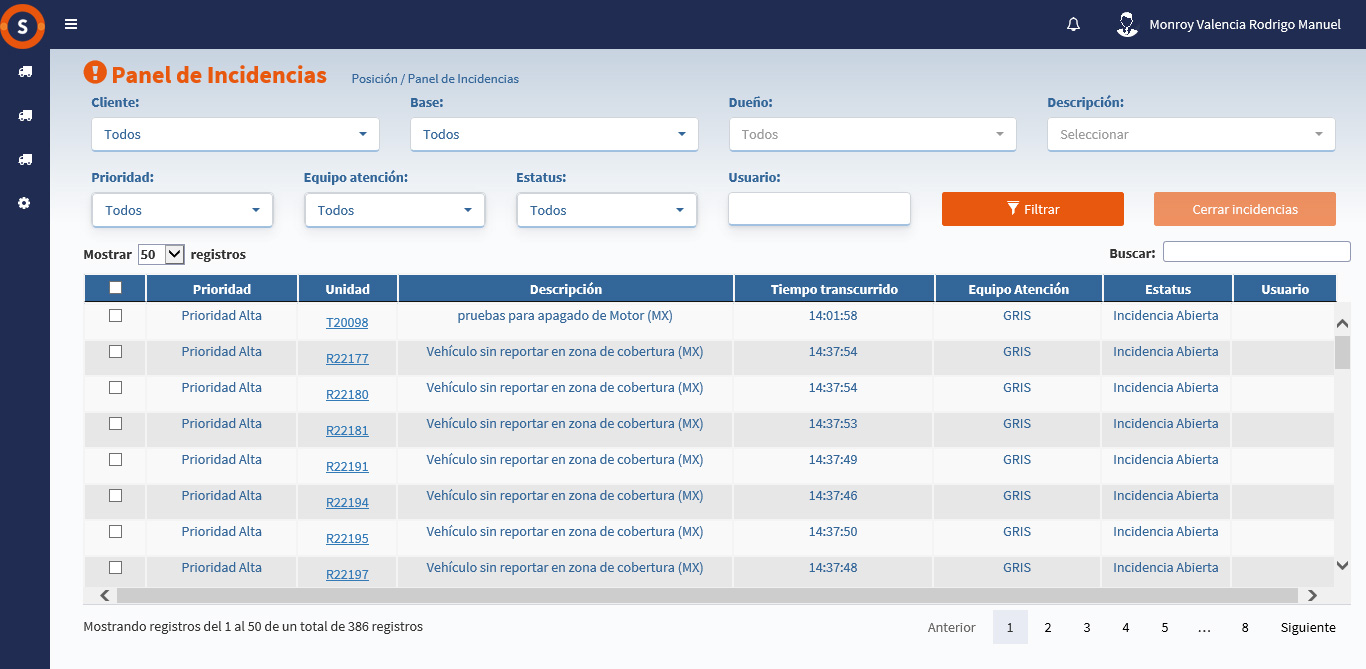Image resolution: width=1366 pixels, height=669 pixels.
Task: Select the checkbox for unit T20098
Action: pyautogui.click(x=115, y=315)
